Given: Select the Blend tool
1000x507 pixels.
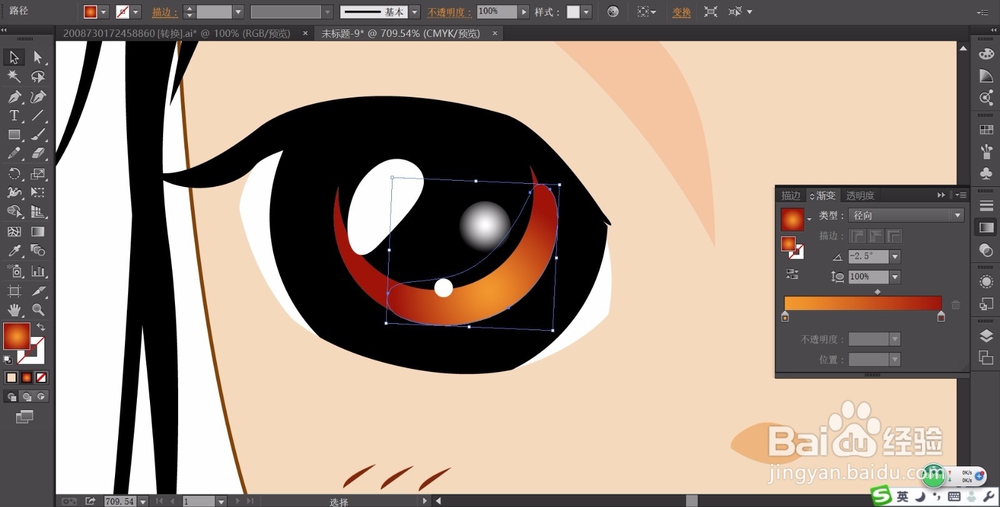Looking at the screenshot, I should pyautogui.click(x=38, y=251).
